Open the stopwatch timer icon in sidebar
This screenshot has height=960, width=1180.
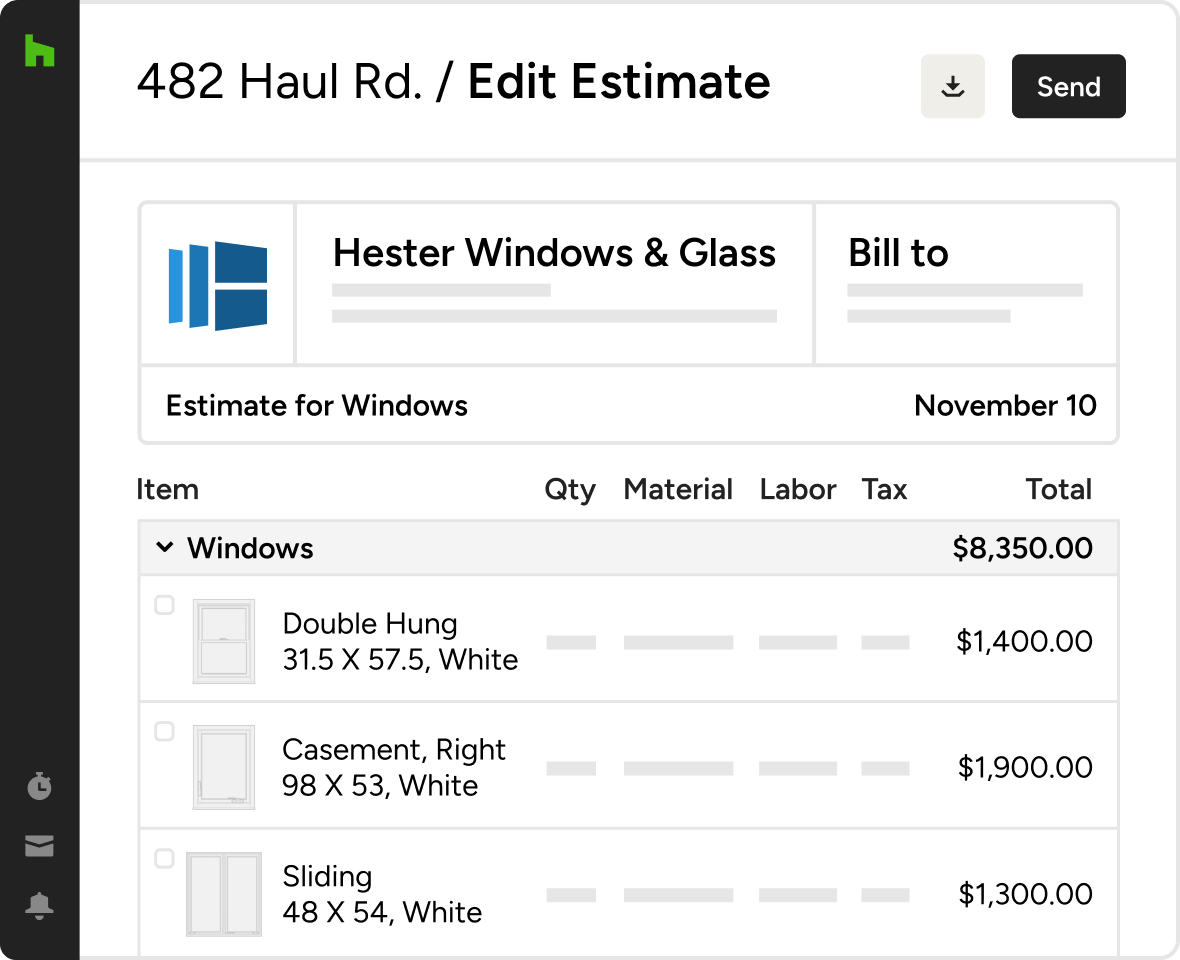coord(39,786)
